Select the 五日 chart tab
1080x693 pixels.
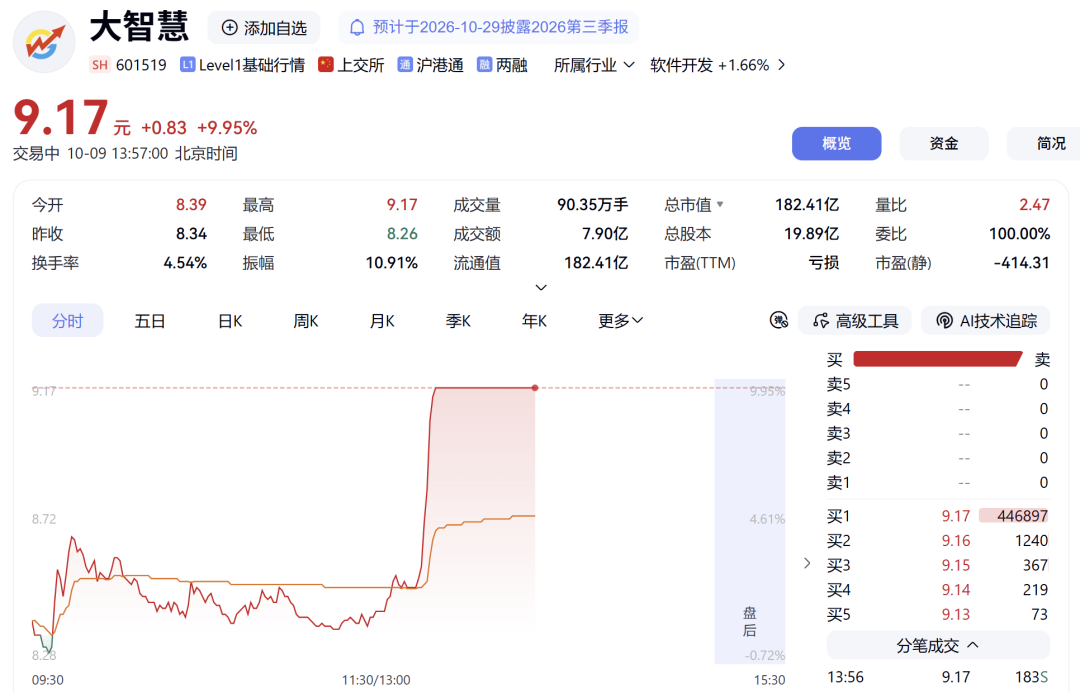(149, 321)
